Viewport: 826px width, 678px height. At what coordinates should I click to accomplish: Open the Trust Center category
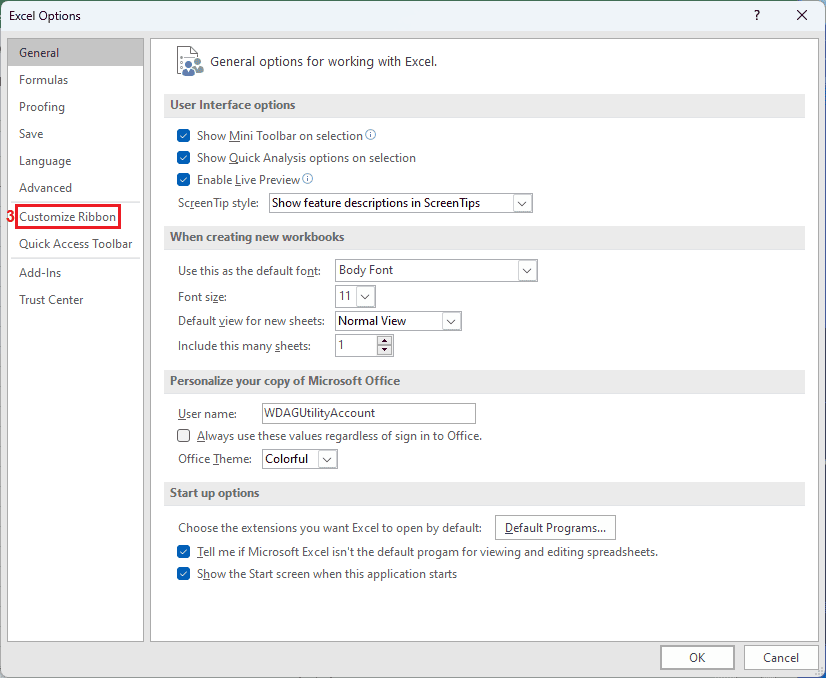click(x=76, y=300)
